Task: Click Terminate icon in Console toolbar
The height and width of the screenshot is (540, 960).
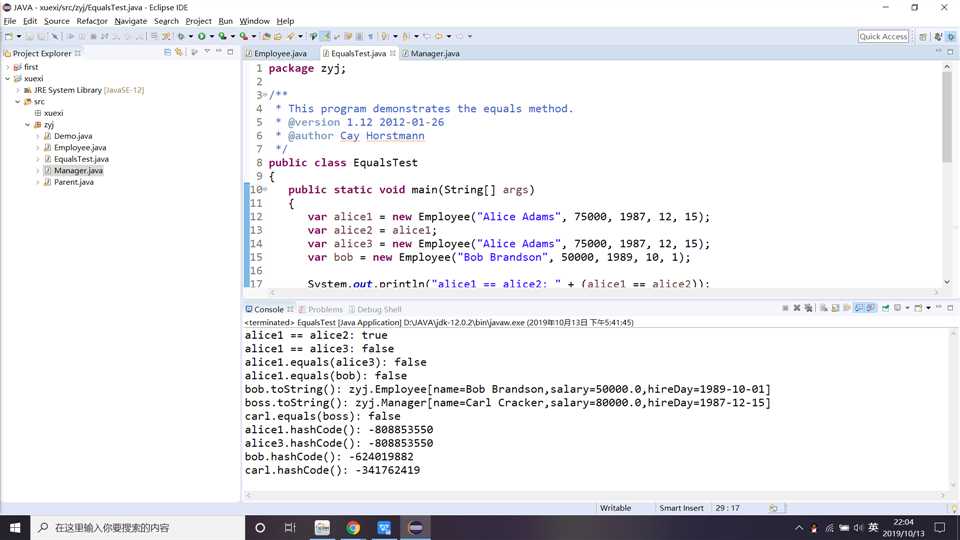Action: tap(785, 308)
